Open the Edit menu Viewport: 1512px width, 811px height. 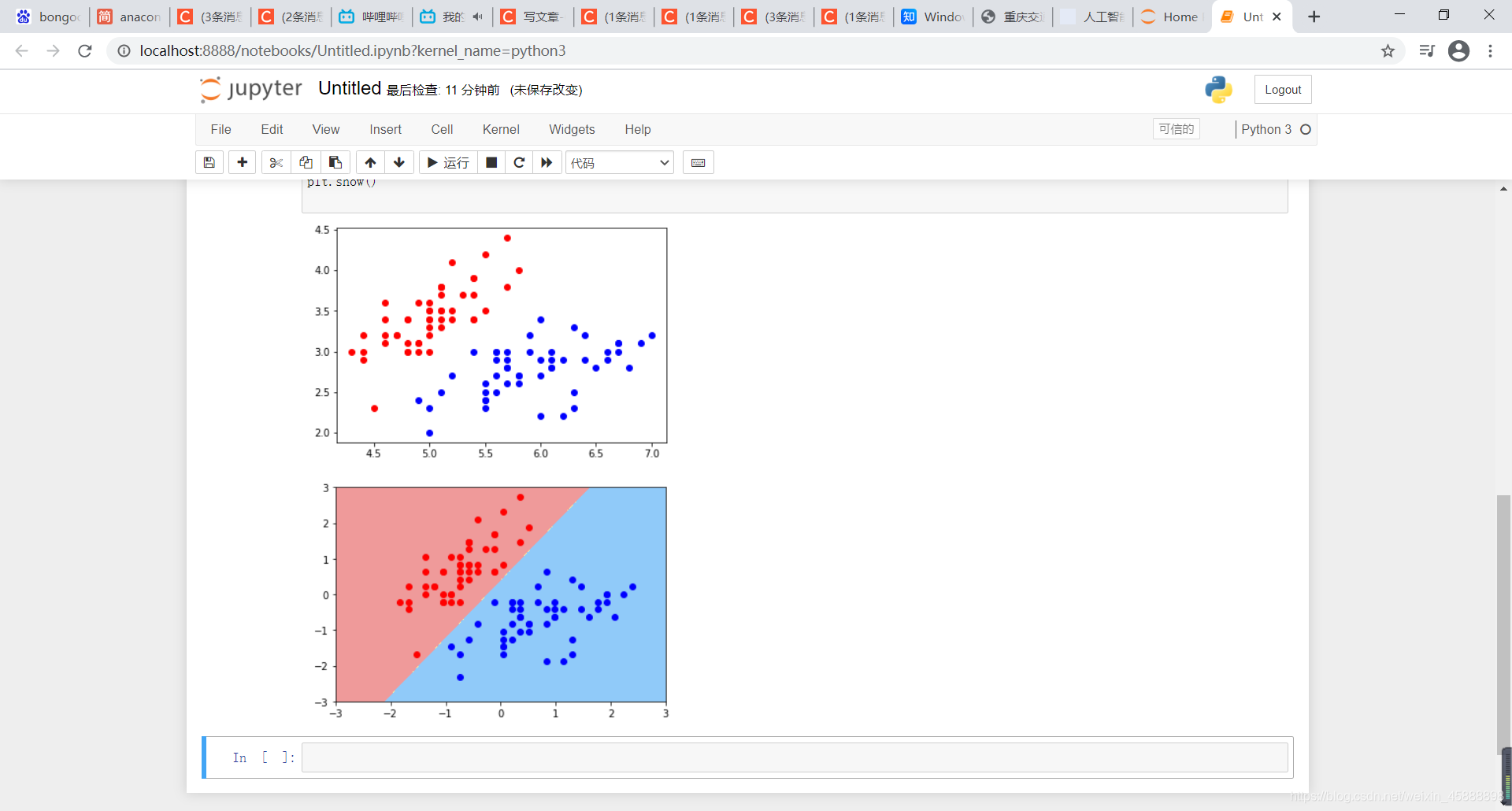click(272, 129)
